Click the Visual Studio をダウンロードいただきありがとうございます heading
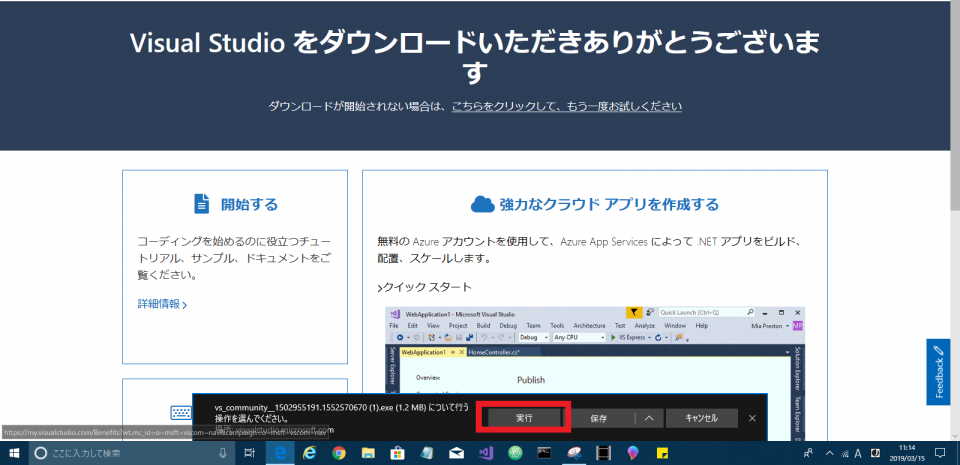 (x=476, y=58)
